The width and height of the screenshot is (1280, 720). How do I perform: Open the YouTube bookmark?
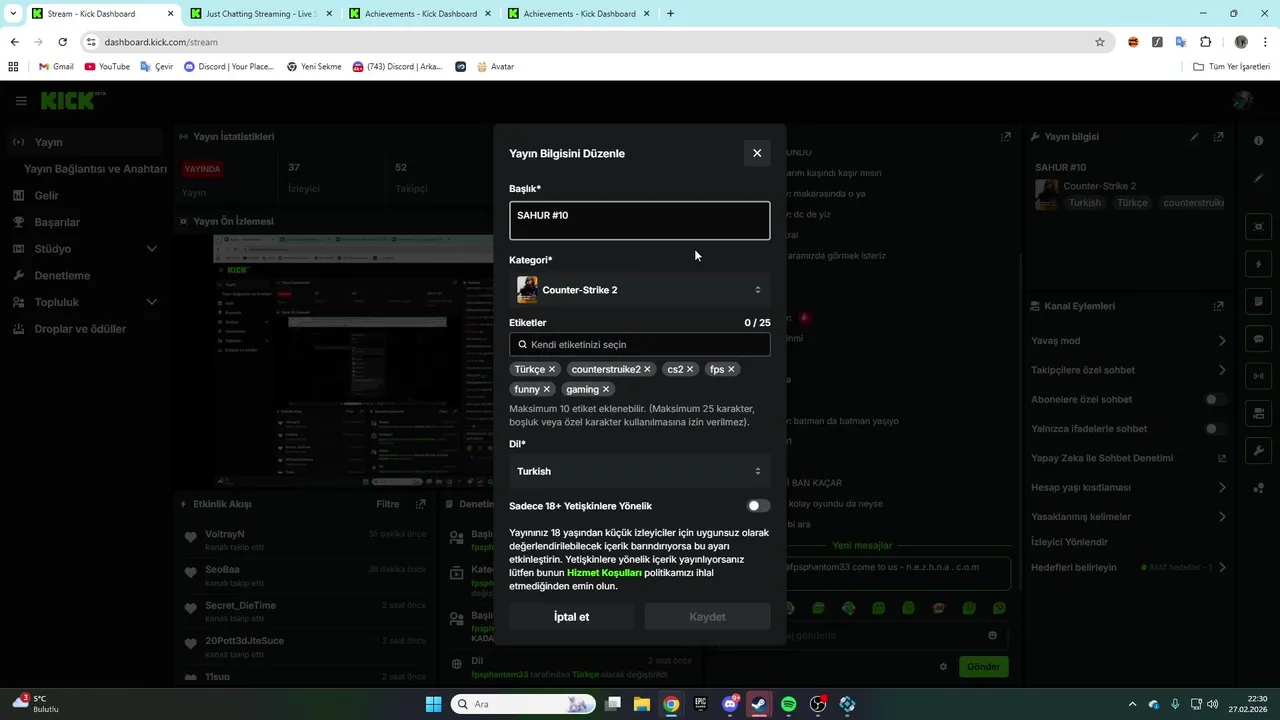click(x=107, y=67)
